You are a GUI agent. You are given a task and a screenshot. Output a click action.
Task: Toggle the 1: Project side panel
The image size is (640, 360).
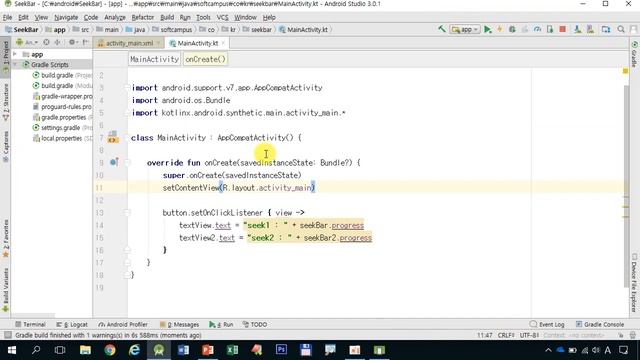(x=6, y=56)
